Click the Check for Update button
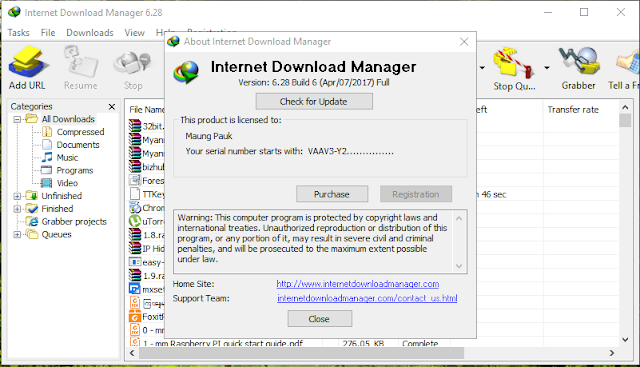Image resolution: width=640 pixels, height=367 pixels. pos(314,102)
